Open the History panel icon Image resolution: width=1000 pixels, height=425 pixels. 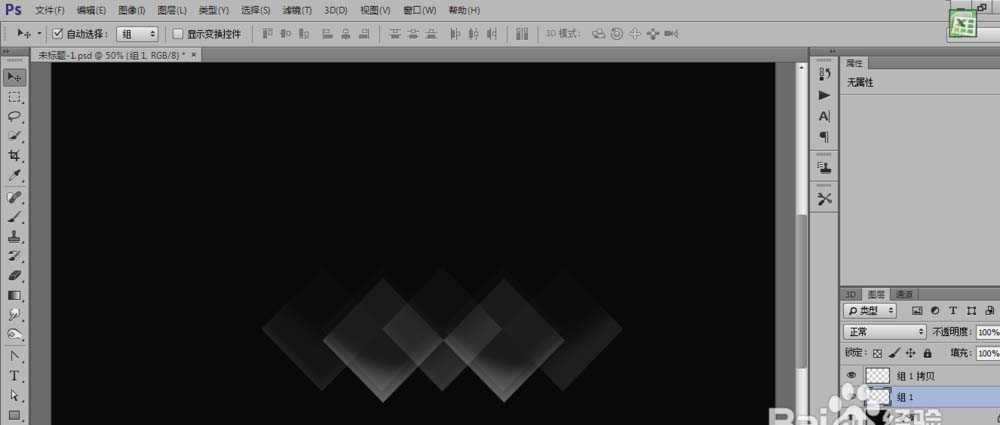click(x=824, y=73)
